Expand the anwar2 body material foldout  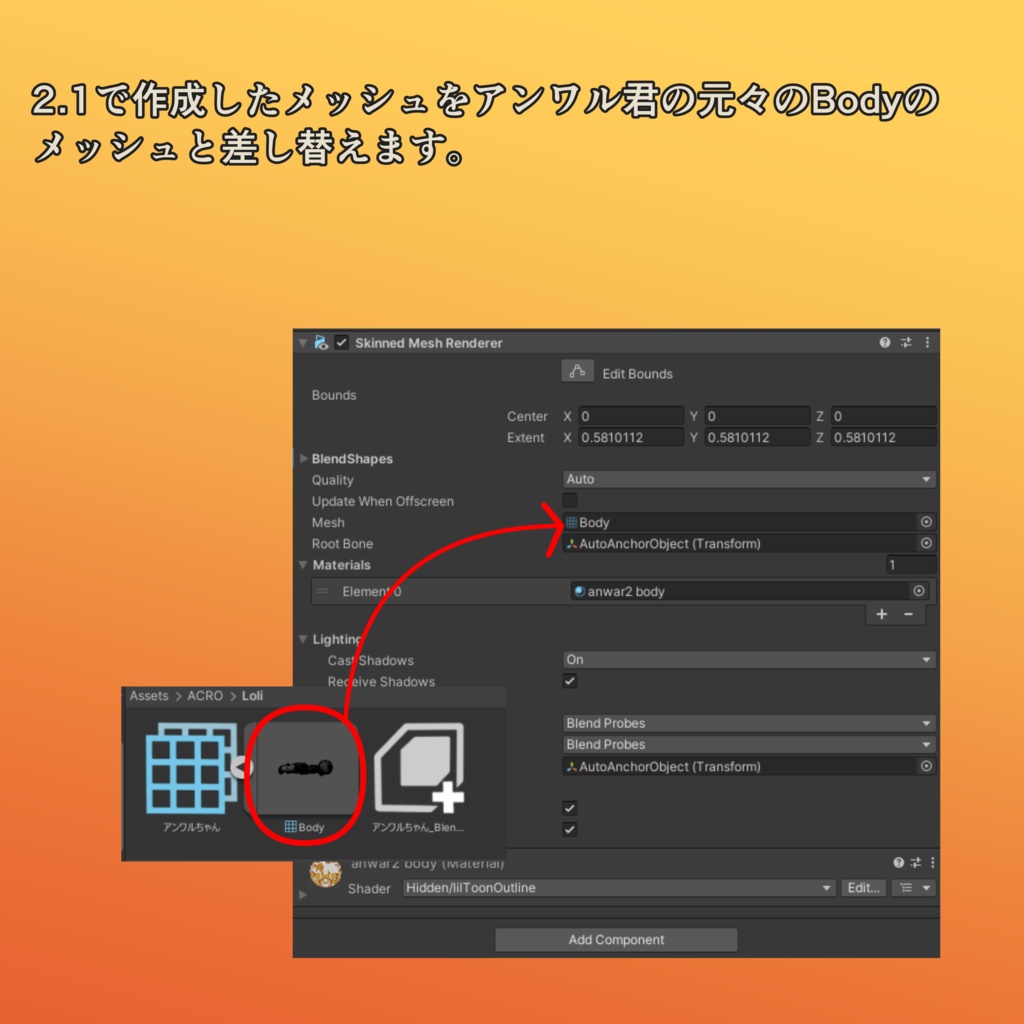[302, 894]
